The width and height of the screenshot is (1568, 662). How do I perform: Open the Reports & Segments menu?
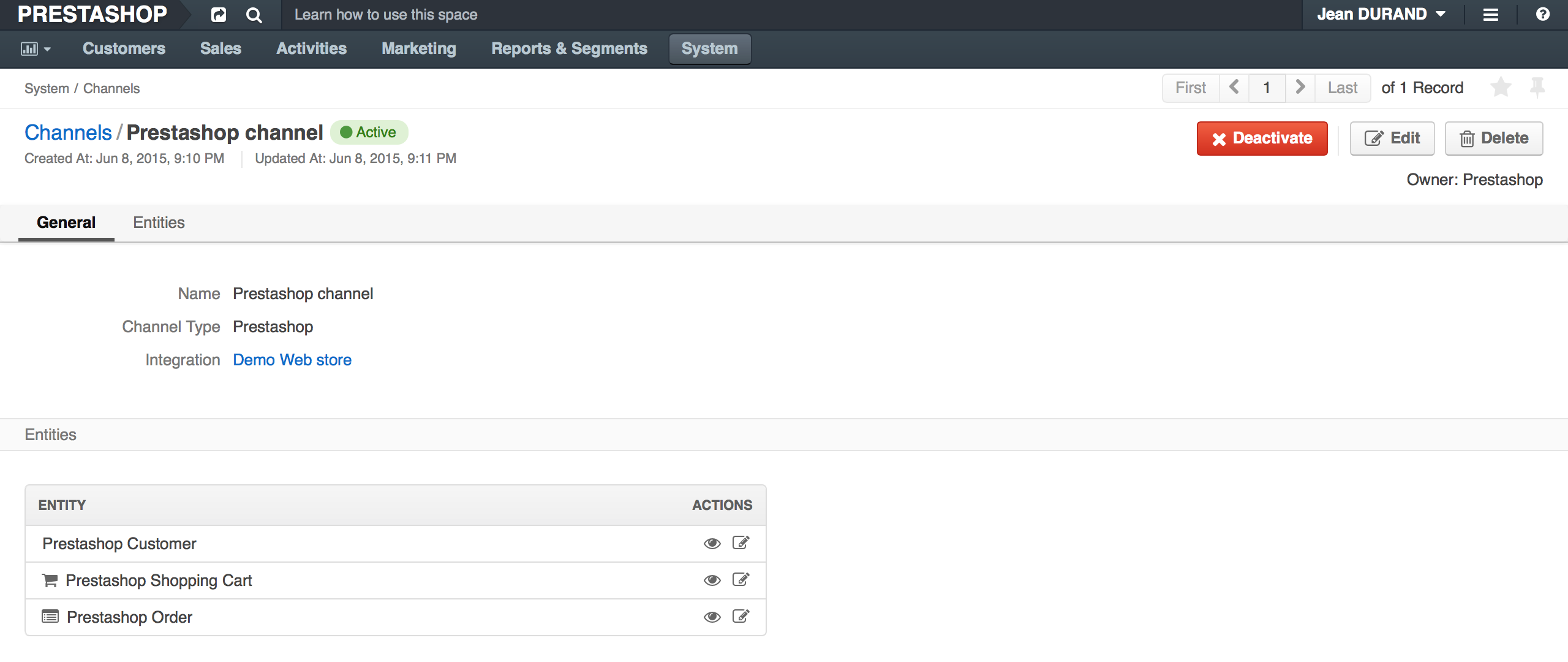[x=569, y=48]
